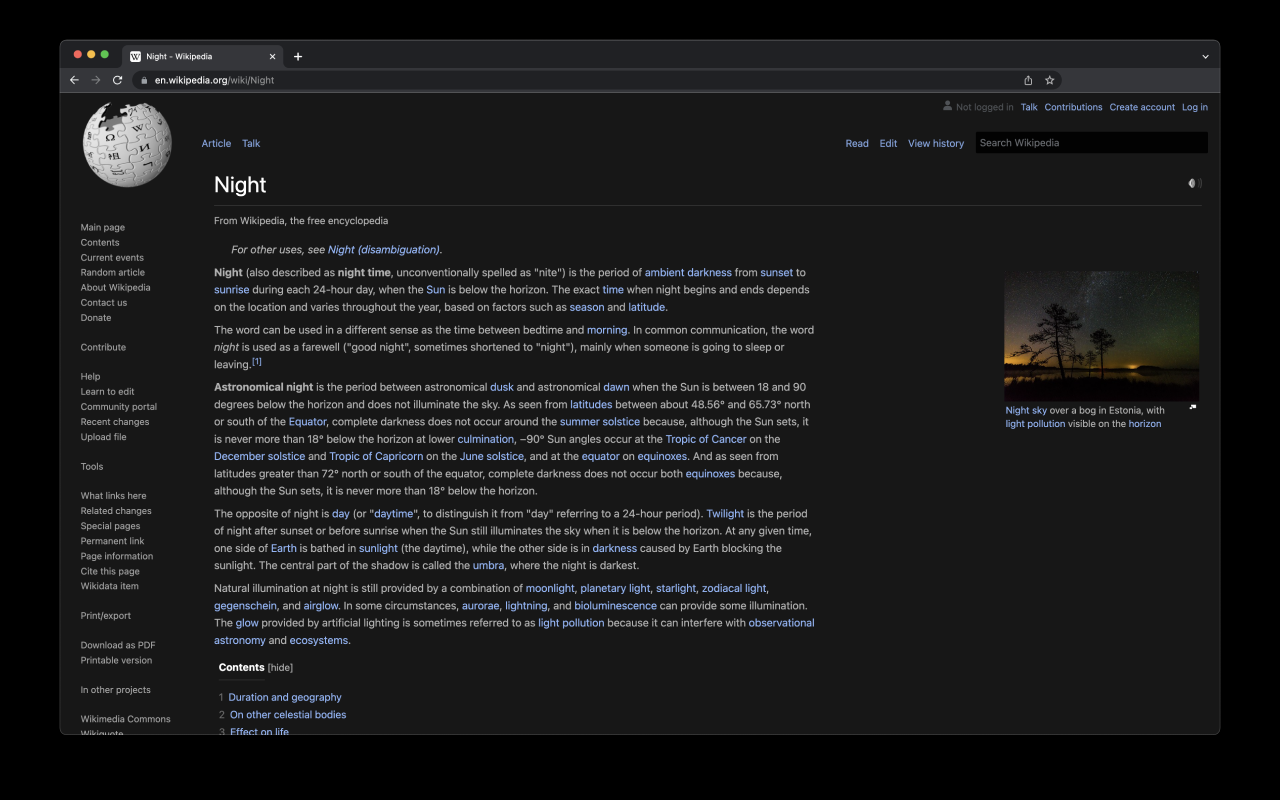Open Community portal link
Image resolution: width=1280 pixels, height=800 pixels.
(x=119, y=406)
